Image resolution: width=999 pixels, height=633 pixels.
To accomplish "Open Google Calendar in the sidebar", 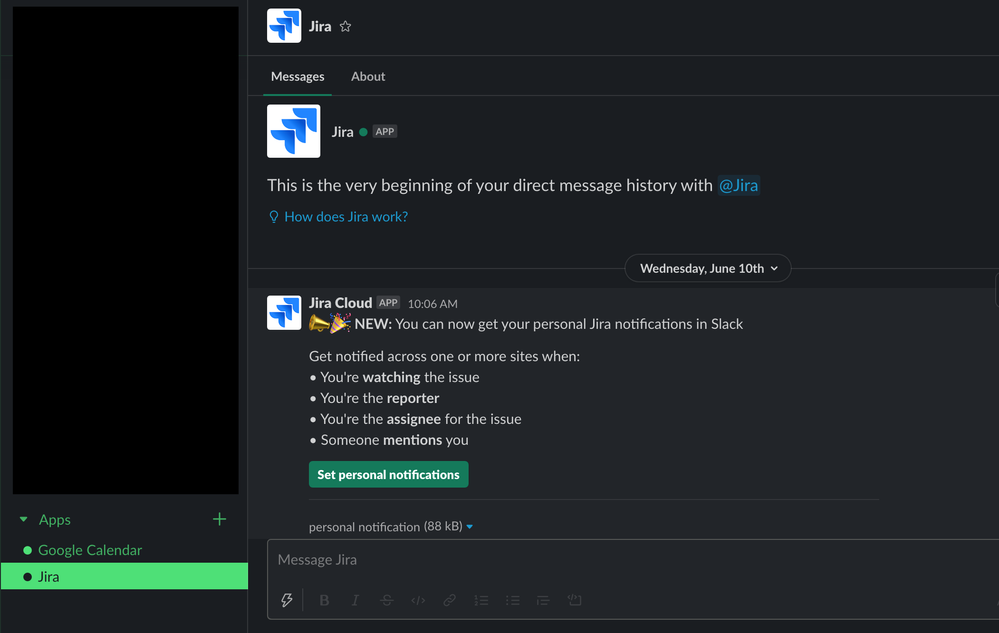I will [90, 550].
